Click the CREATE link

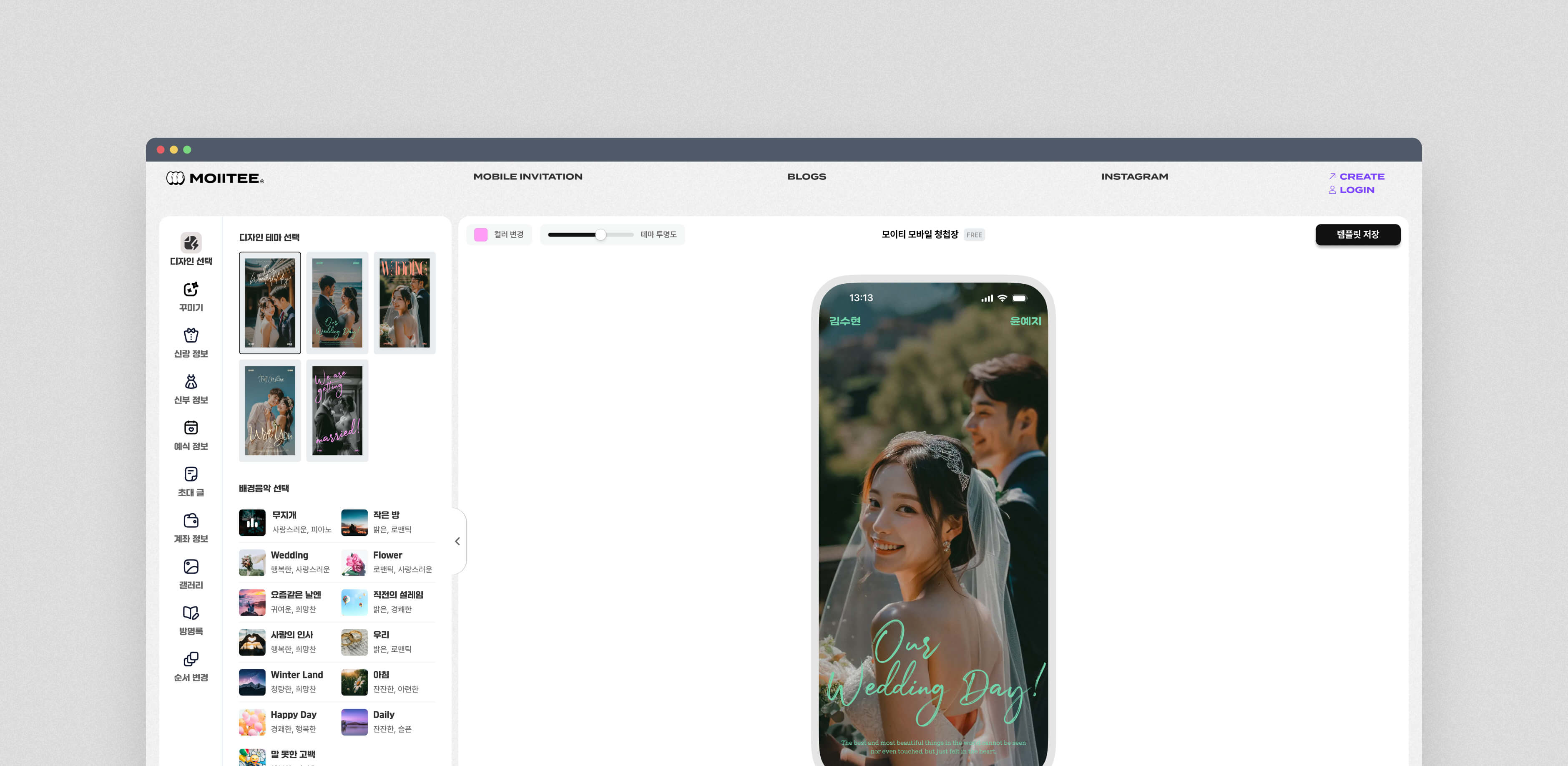pos(1362,176)
